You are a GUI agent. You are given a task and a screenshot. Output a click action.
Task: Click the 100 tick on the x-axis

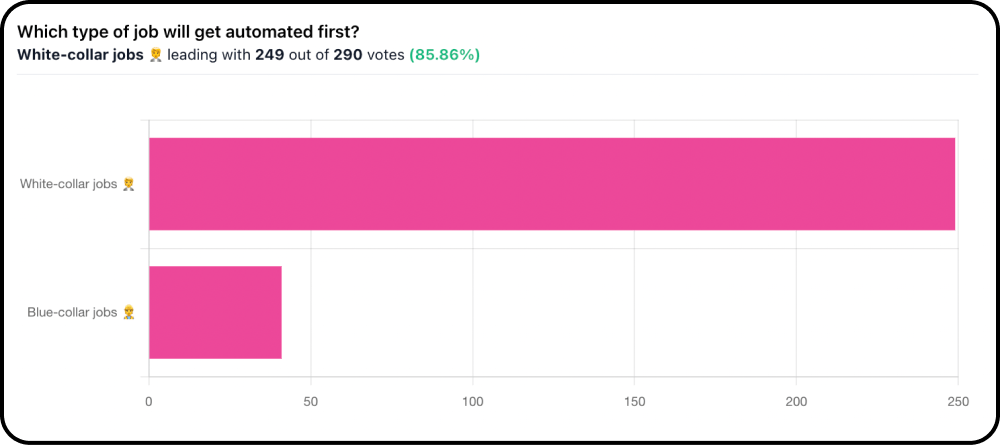[473, 402]
